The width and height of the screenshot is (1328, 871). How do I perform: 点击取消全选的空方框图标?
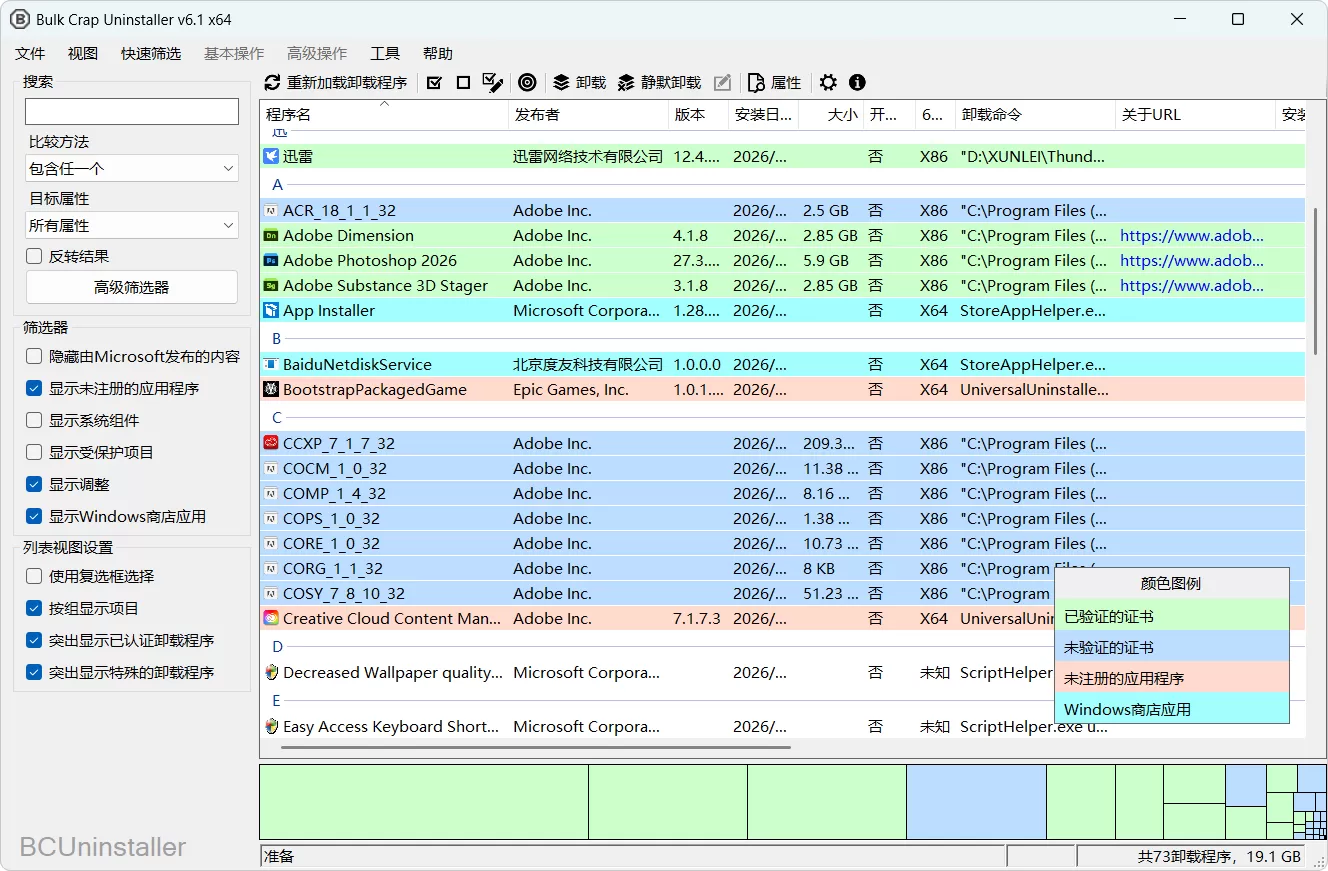click(462, 83)
